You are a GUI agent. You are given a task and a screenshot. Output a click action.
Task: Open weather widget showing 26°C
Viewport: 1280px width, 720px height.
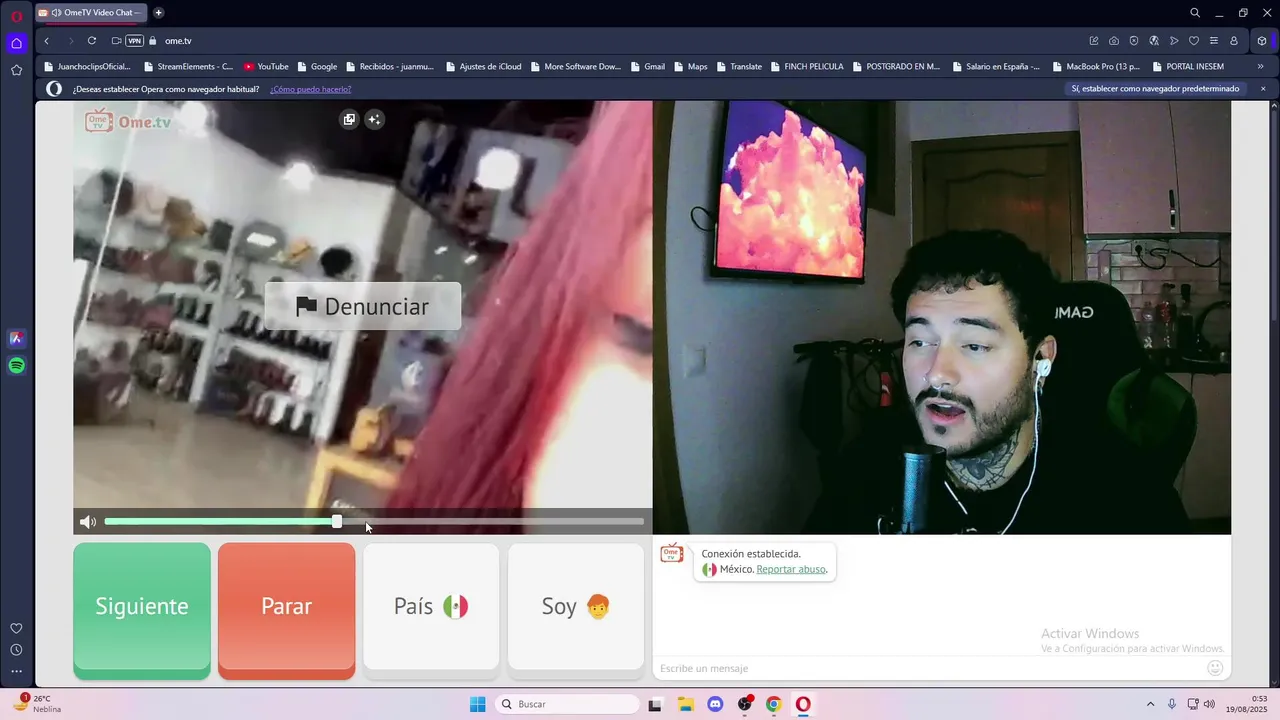coord(36,704)
